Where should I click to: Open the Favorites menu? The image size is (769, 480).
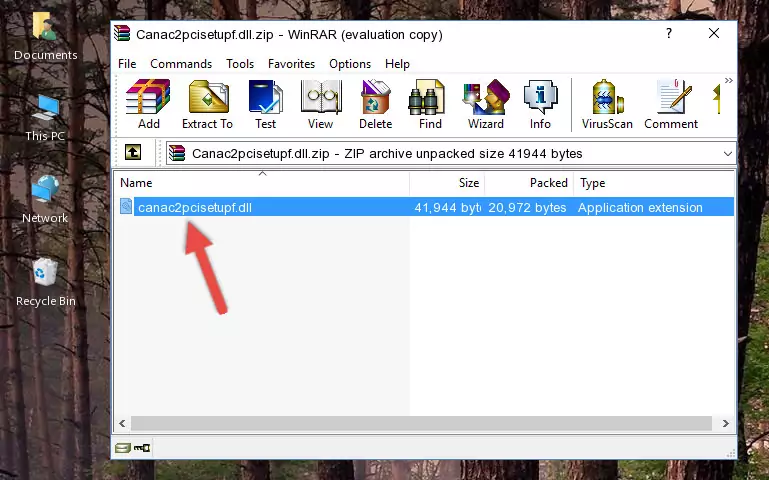[x=291, y=64]
